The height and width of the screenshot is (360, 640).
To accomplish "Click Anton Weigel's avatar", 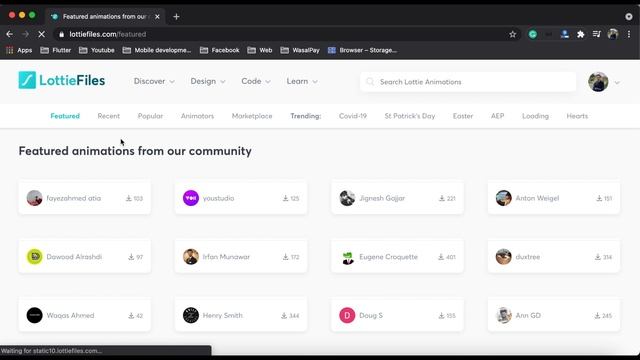I will coord(503,198).
